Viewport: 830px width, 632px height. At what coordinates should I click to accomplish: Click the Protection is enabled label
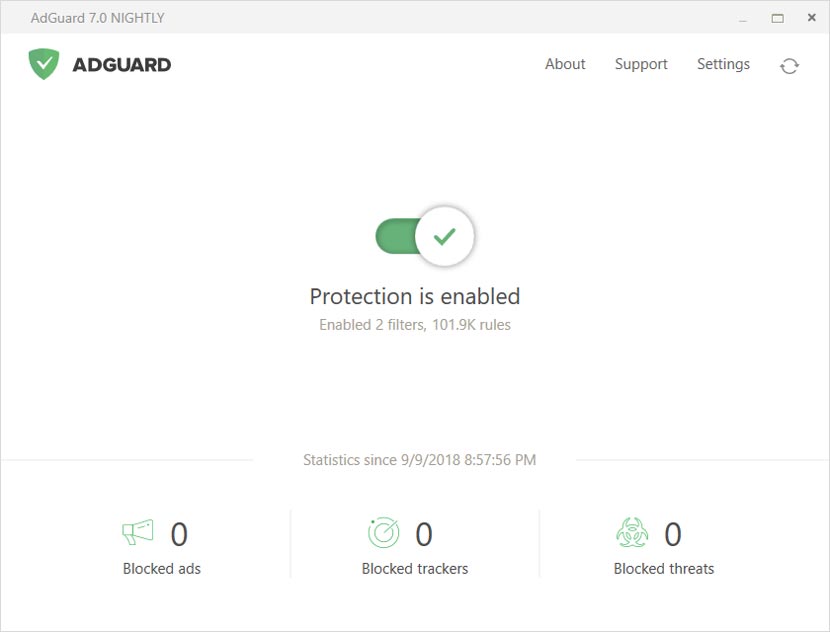coord(414,296)
